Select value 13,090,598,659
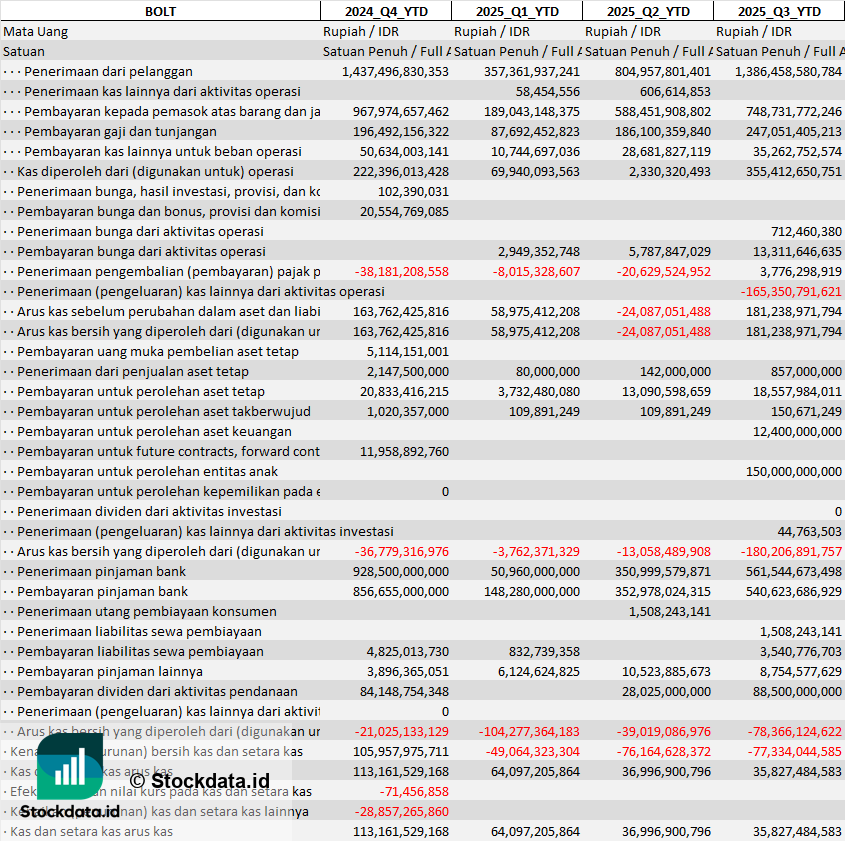 pyautogui.click(x=666, y=392)
